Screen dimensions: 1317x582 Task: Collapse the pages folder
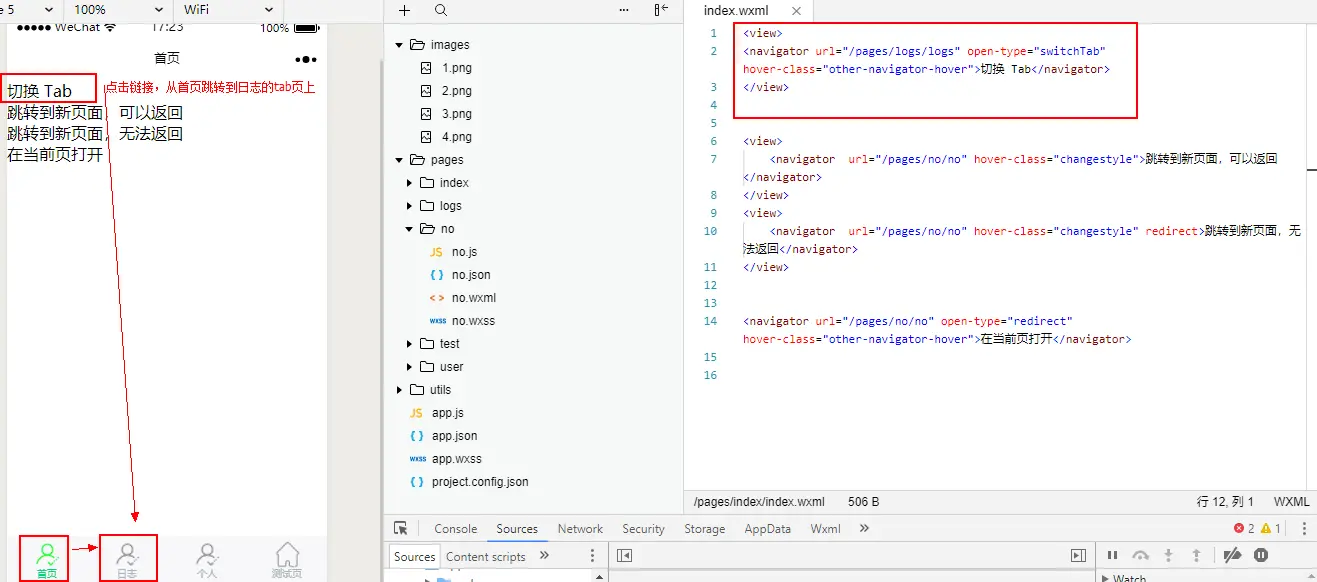400,160
